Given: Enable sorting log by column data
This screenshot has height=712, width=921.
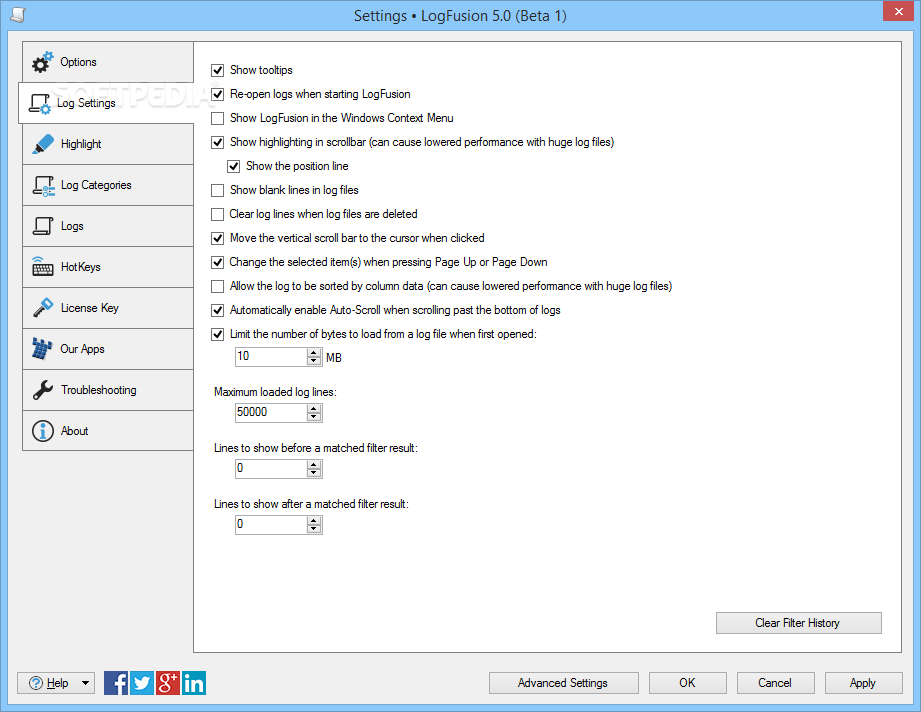Looking at the screenshot, I should tap(217, 287).
